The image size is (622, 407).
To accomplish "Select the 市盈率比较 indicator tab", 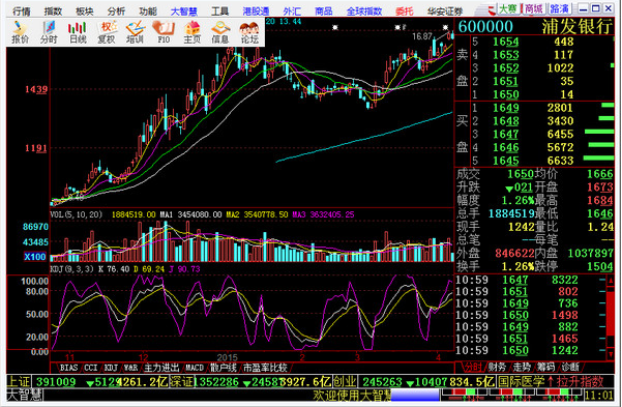I will coord(265,367).
